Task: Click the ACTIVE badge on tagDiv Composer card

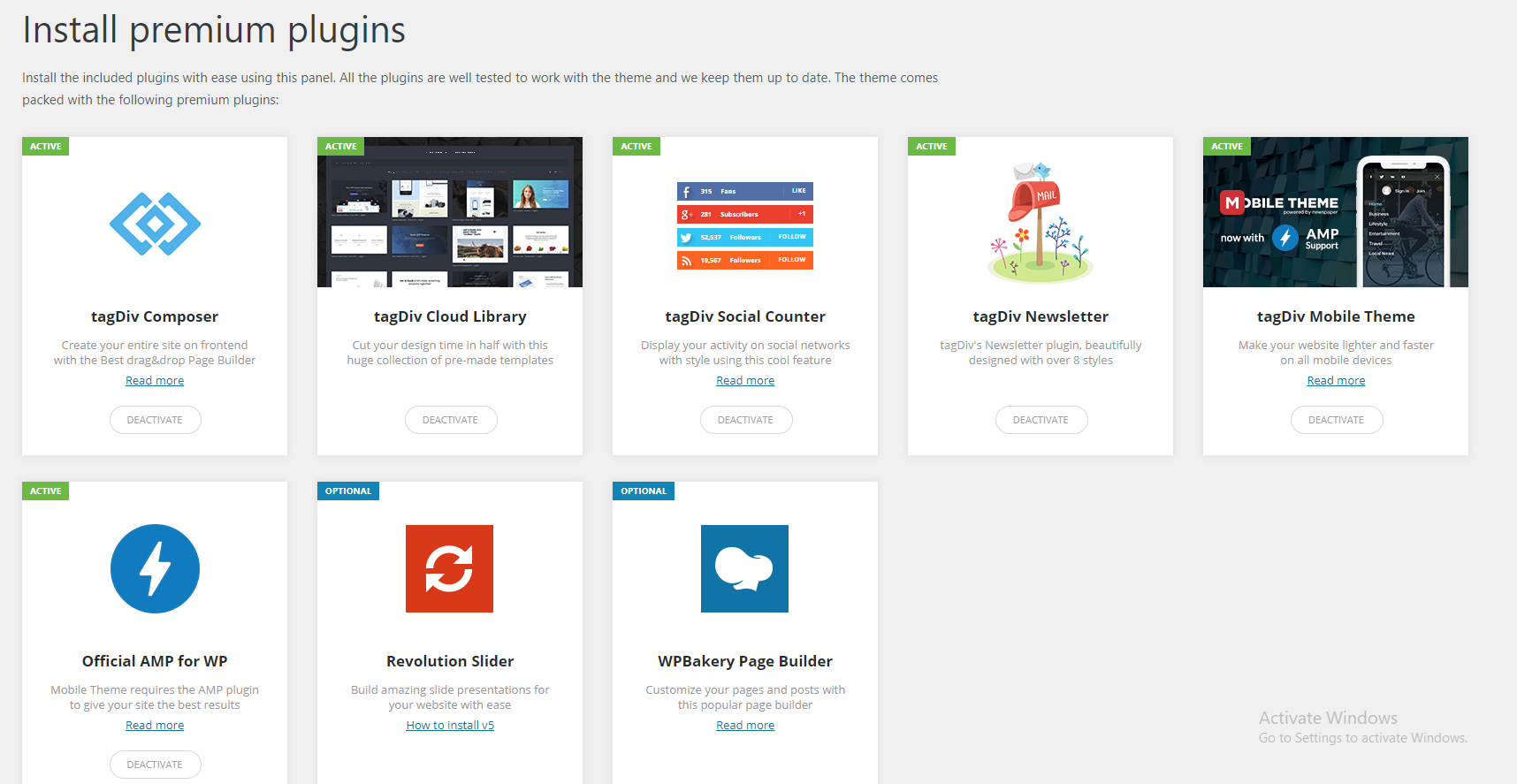Action: [46, 147]
